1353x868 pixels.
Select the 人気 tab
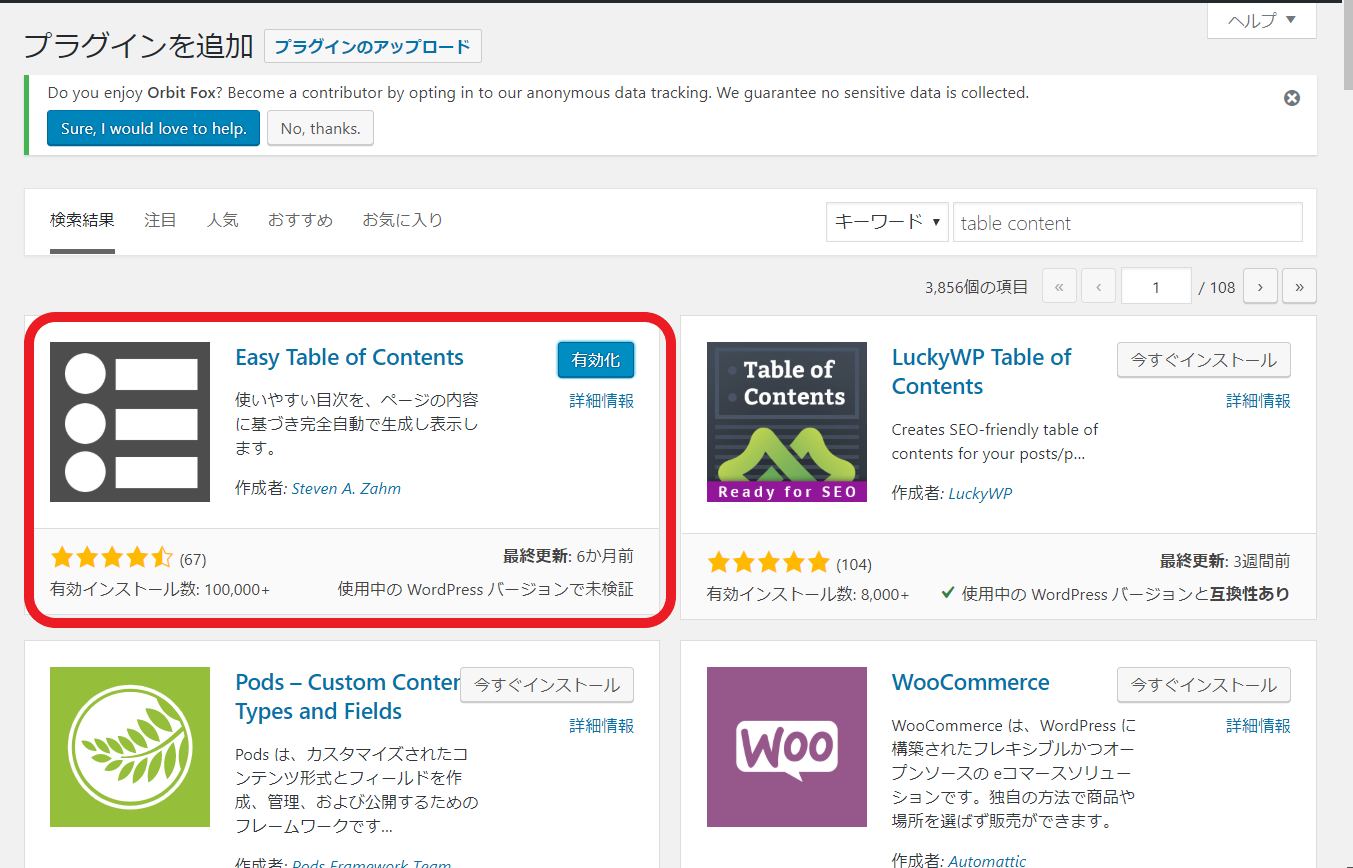222,220
